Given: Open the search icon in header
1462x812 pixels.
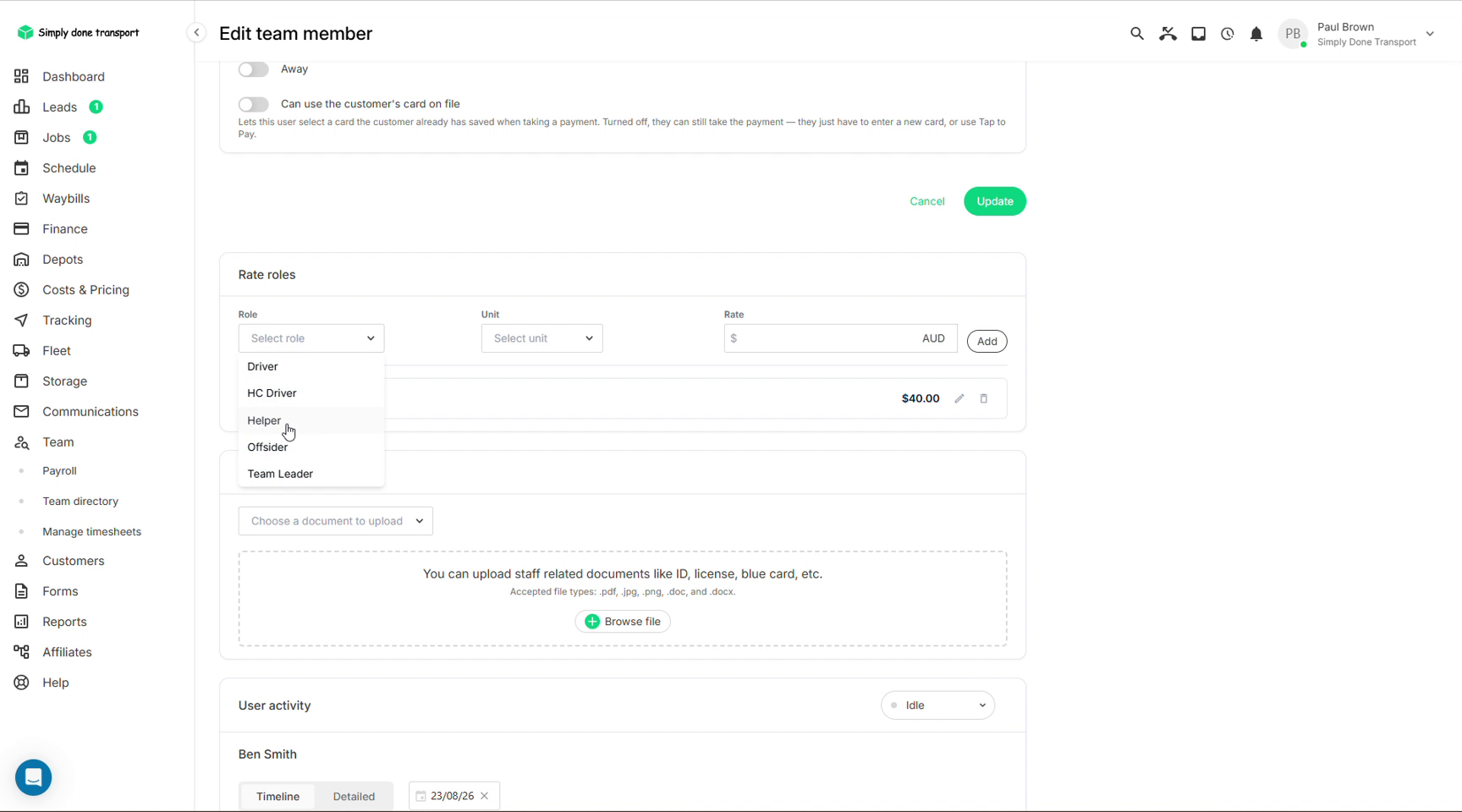Looking at the screenshot, I should tap(1136, 34).
